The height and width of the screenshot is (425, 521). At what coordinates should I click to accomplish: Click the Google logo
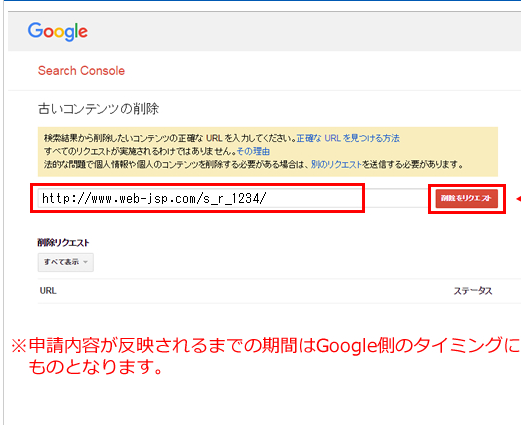pyautogui.click(x=58, y=32)
